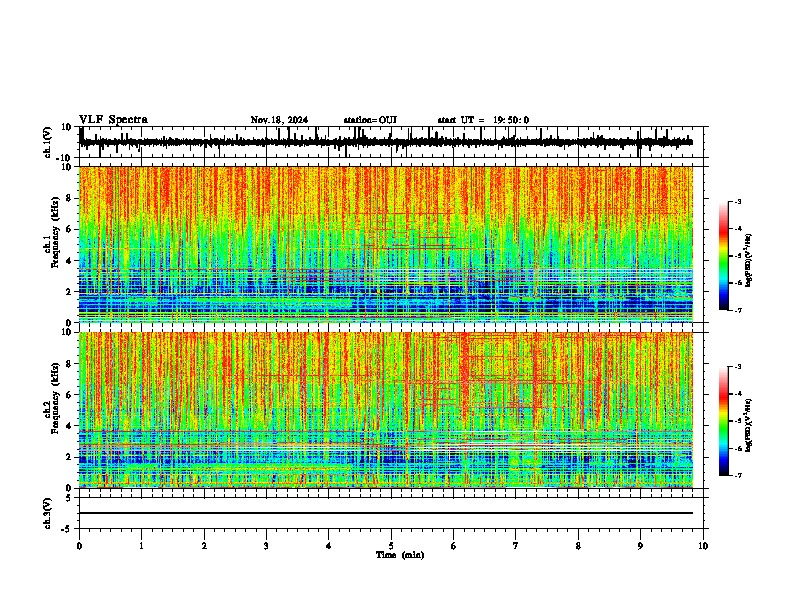Click the "-7" label on ch.2 color scale
Image resolution: width=792 pixels, height=612 pixels.
tap(738, 475)
